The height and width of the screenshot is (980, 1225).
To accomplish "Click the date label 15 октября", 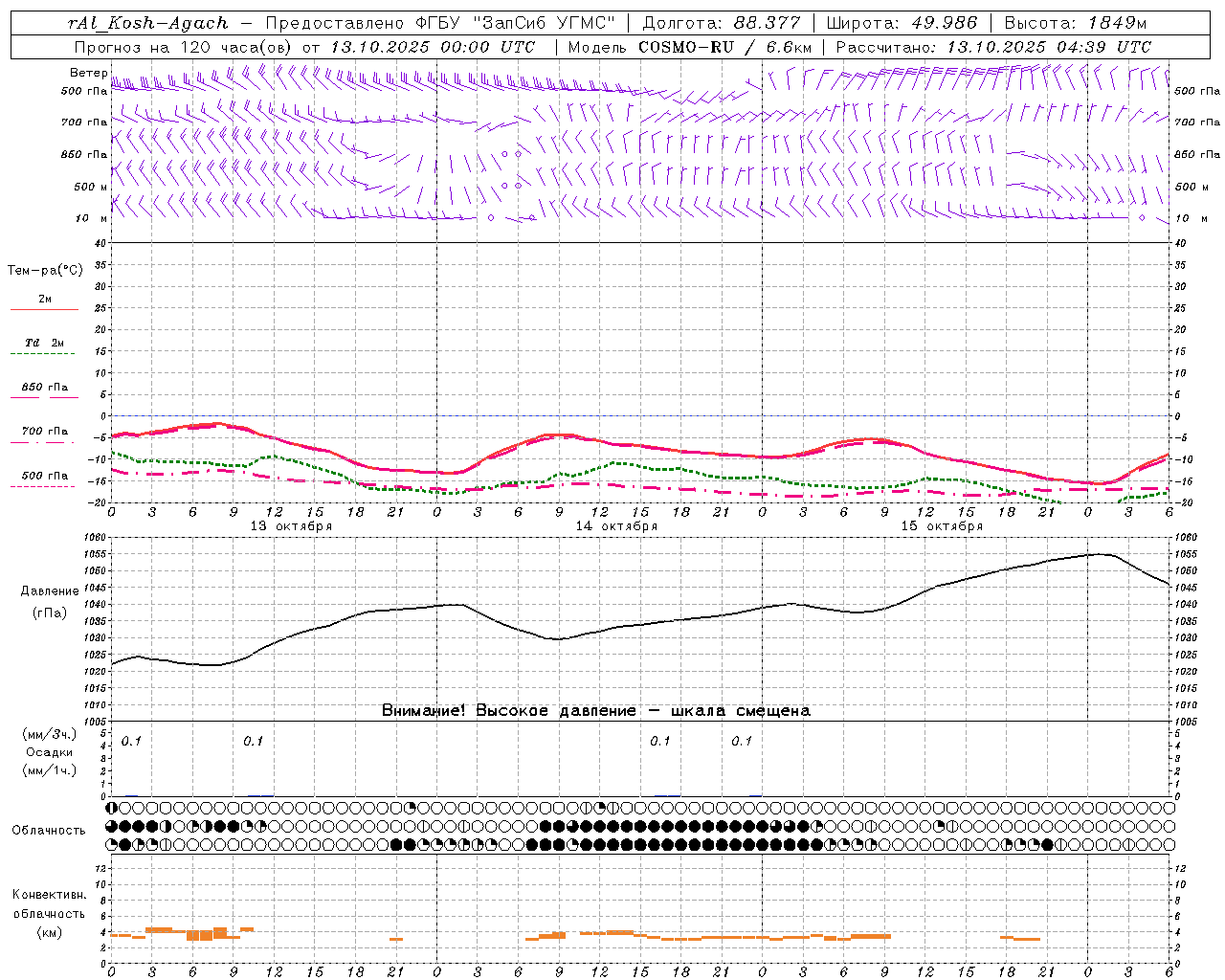I will [x=942, y=526].
